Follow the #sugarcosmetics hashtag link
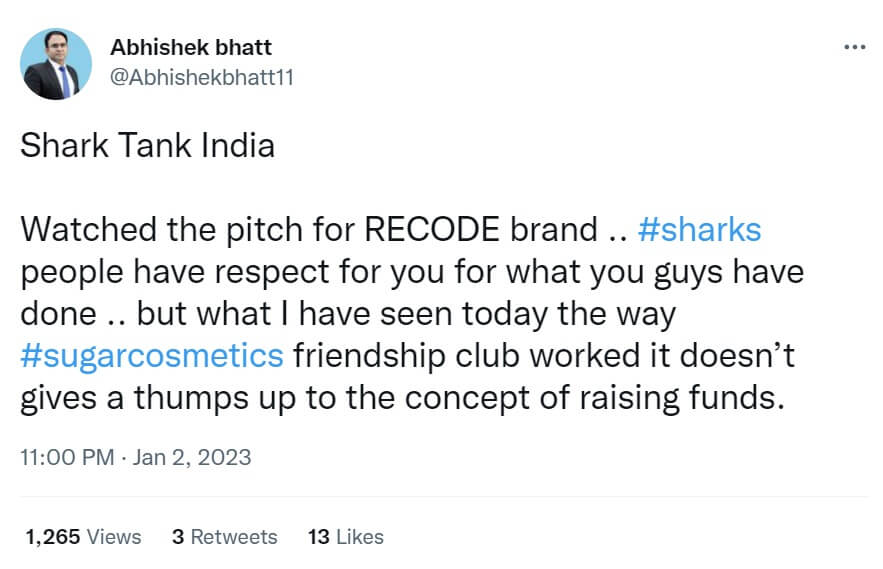883x569 pixels. tap(152, 355)
